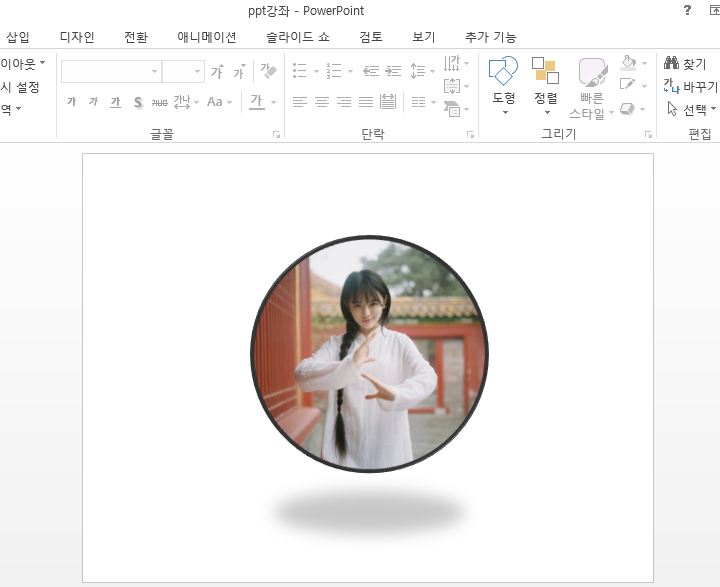Open ribbon display options icon
Viewport: 720px width, 587px height.
point(714,10)
